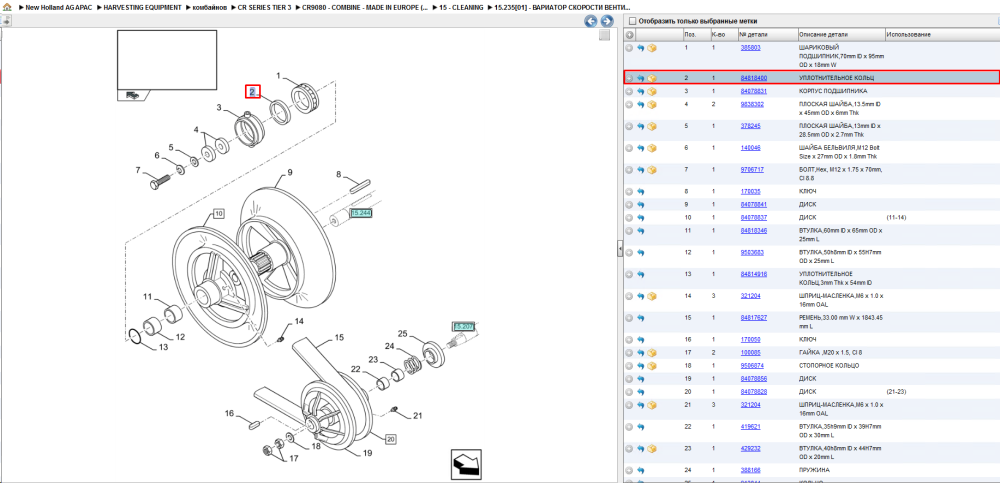The image size is (1000, 483).
Task: Sort by 'К-во' column header
Action: [723, 34]
